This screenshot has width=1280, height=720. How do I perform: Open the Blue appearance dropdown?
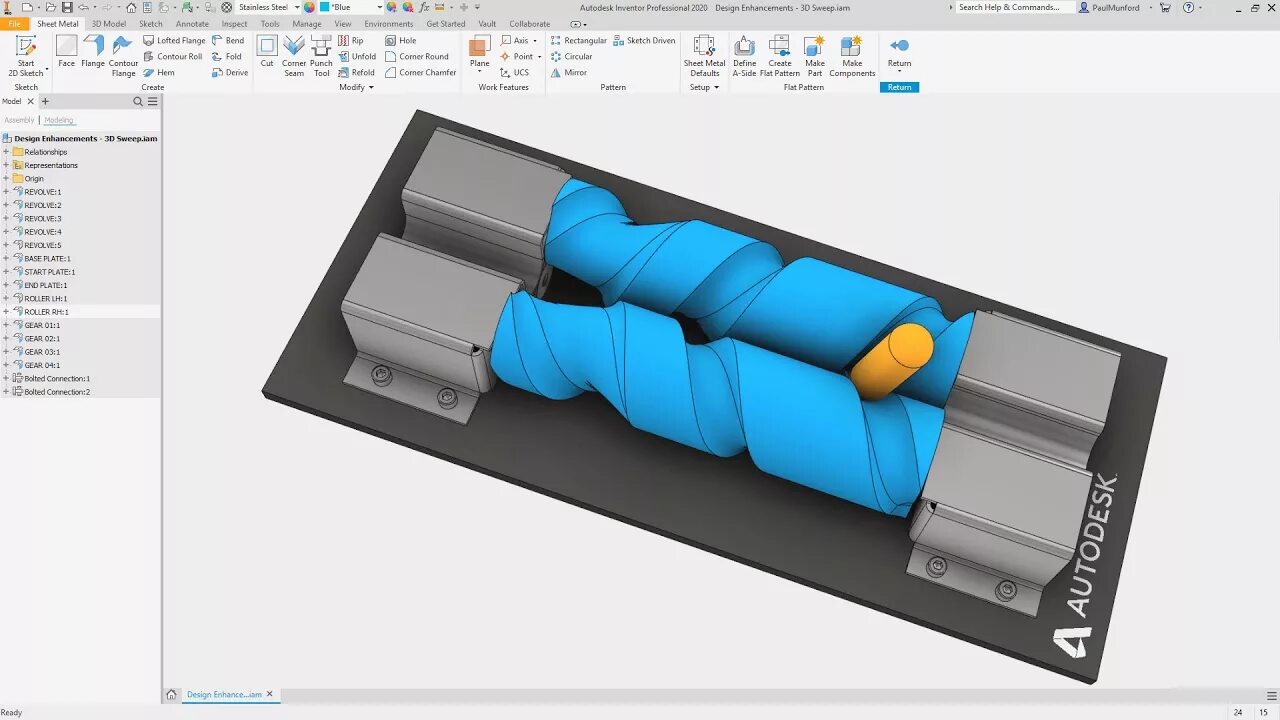tap(379, 7)
